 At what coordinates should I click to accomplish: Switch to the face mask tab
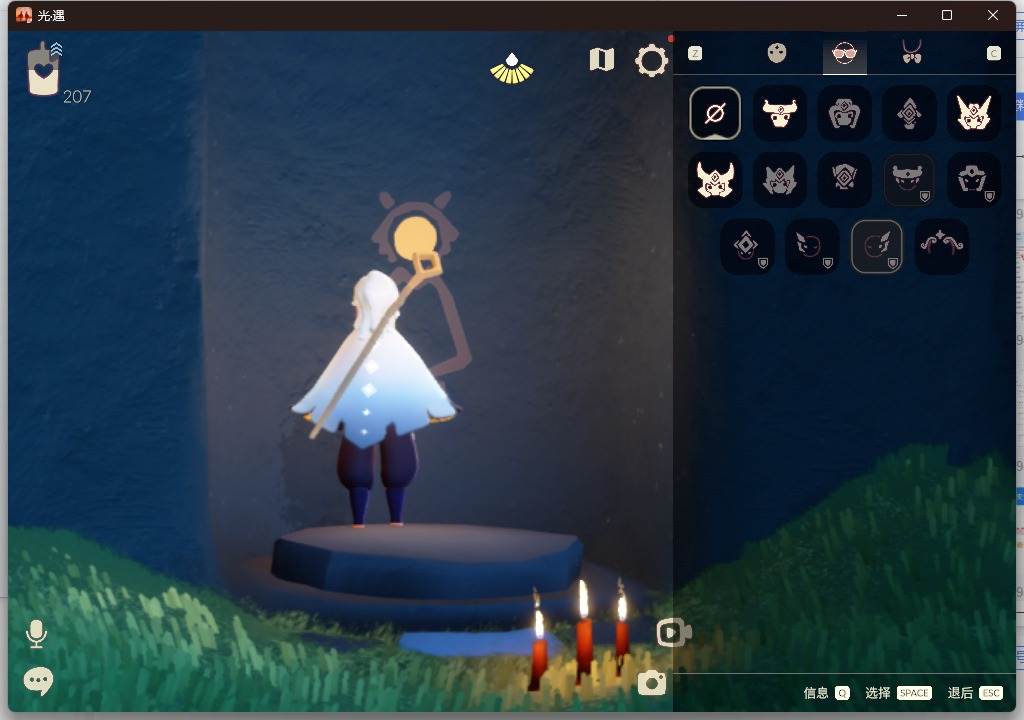pyautogui.click(x=776, y=53)
